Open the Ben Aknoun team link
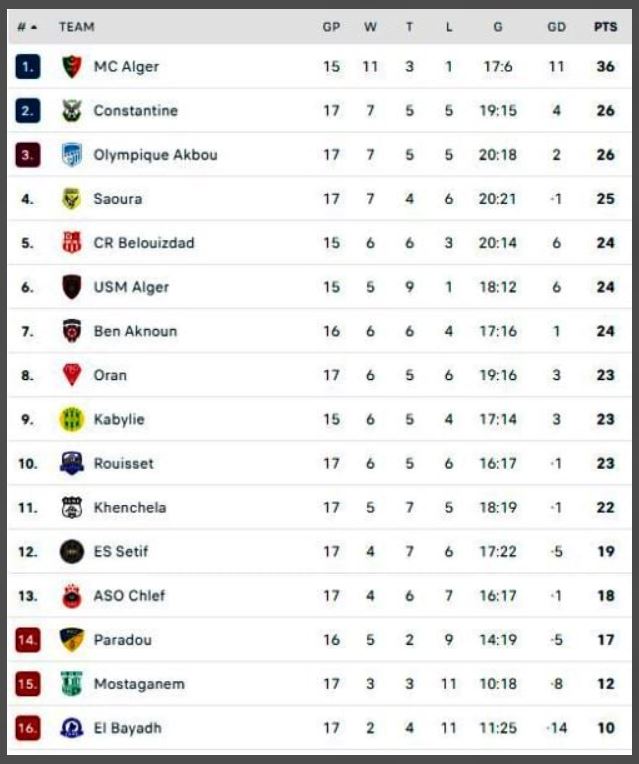This screenshot has height=764, width=639. point(135,331)
